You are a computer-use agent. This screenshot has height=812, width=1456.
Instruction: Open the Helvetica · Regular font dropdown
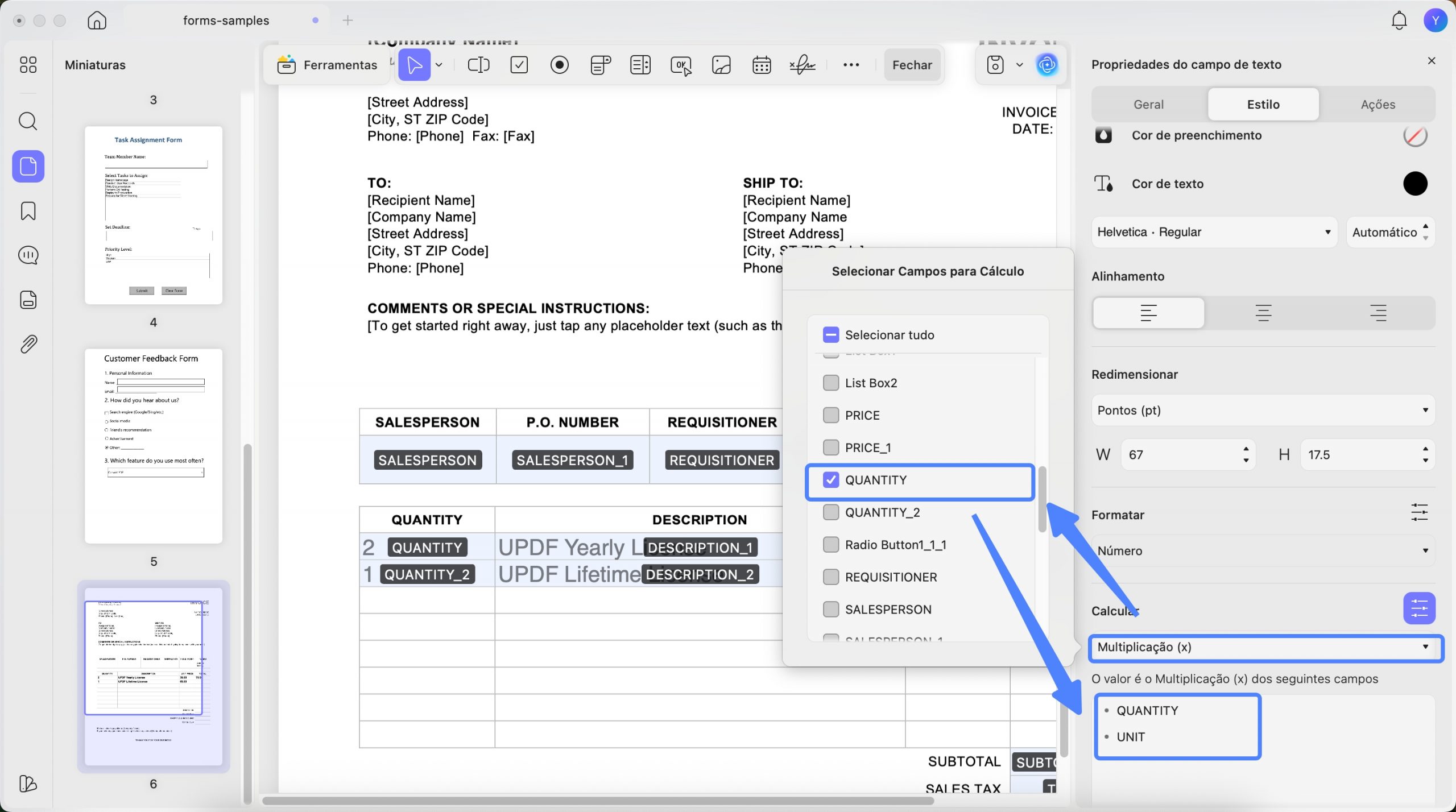1214,232
